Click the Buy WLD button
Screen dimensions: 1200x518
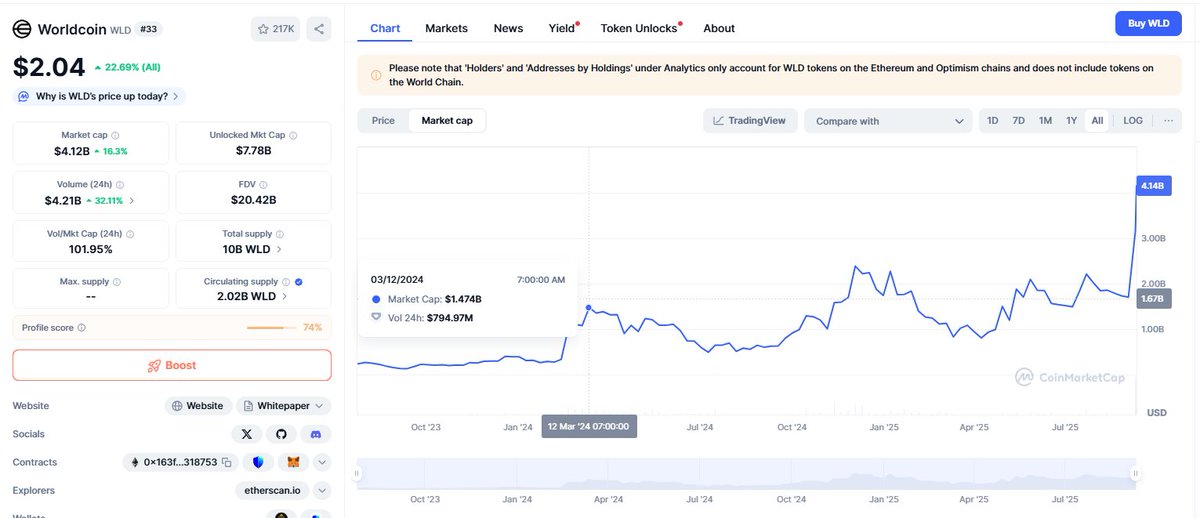(x=1148, y=23)
